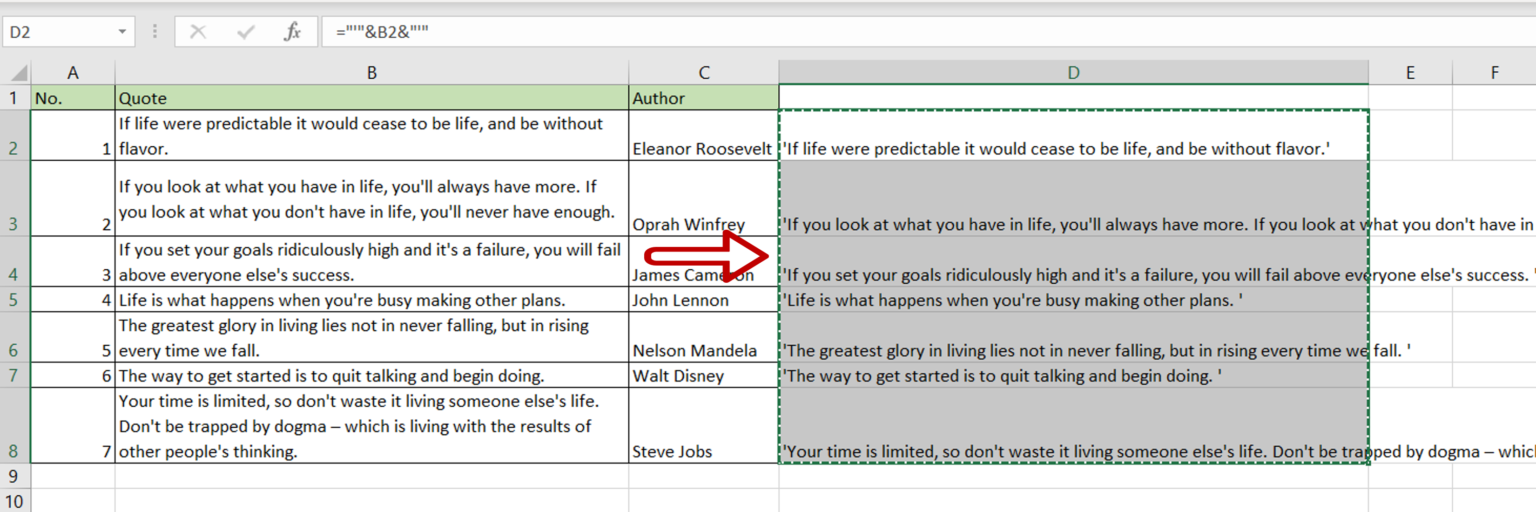
Task: Click the Quote header cell
Action: (371, 98)
